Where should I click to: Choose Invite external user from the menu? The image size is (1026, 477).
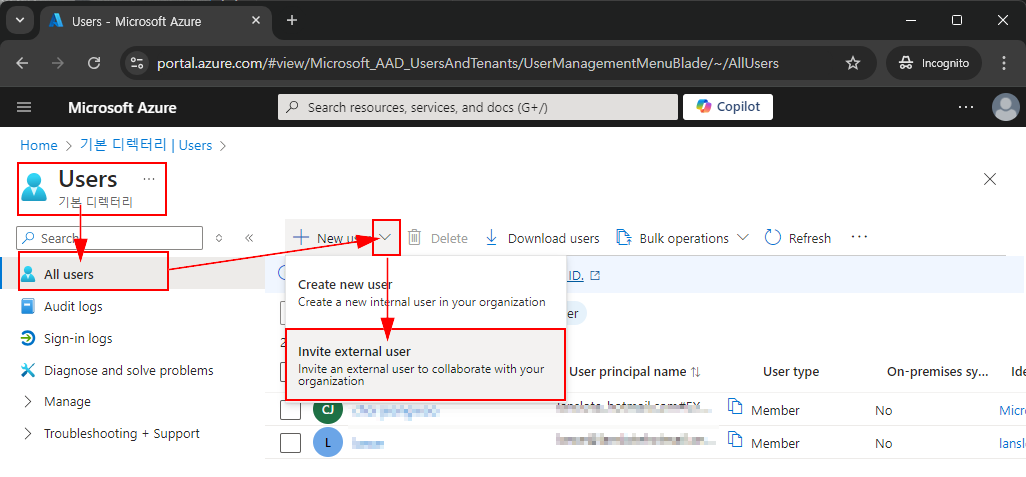[x=425, y=364]
